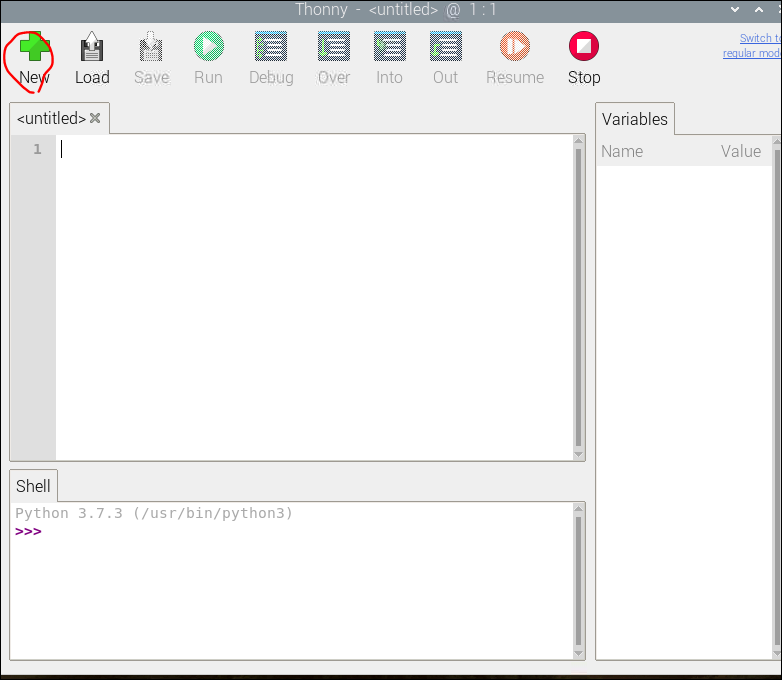Click into the code editor text area
Screen dimensions: 782x680
(x=314, y=297)
